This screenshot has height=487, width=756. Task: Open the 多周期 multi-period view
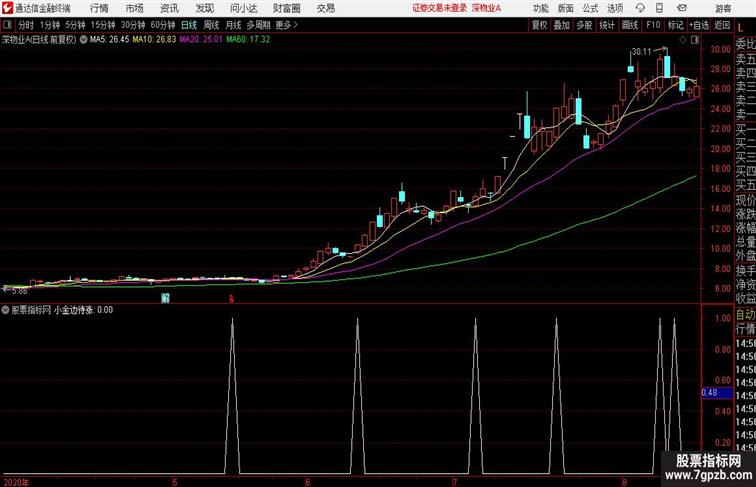(258, 25)
